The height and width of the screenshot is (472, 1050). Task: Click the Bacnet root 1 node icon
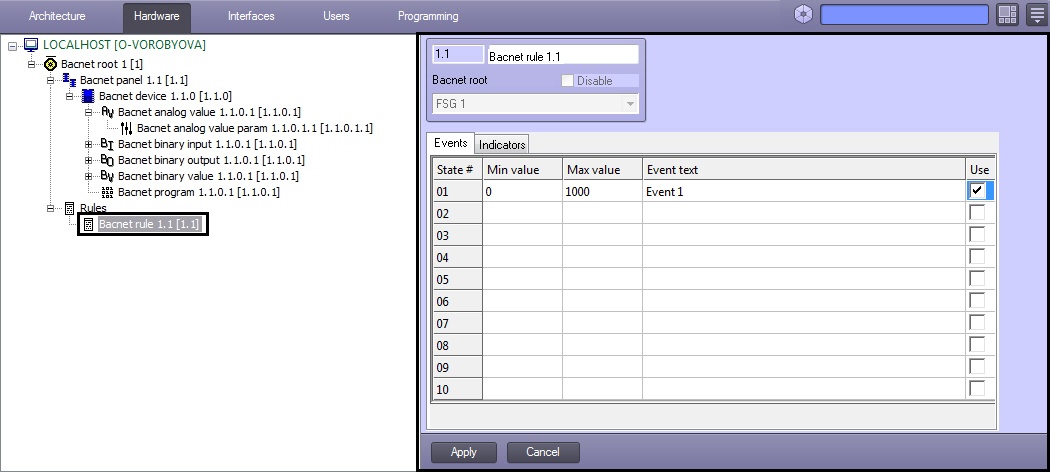click(x=50, y=63)
